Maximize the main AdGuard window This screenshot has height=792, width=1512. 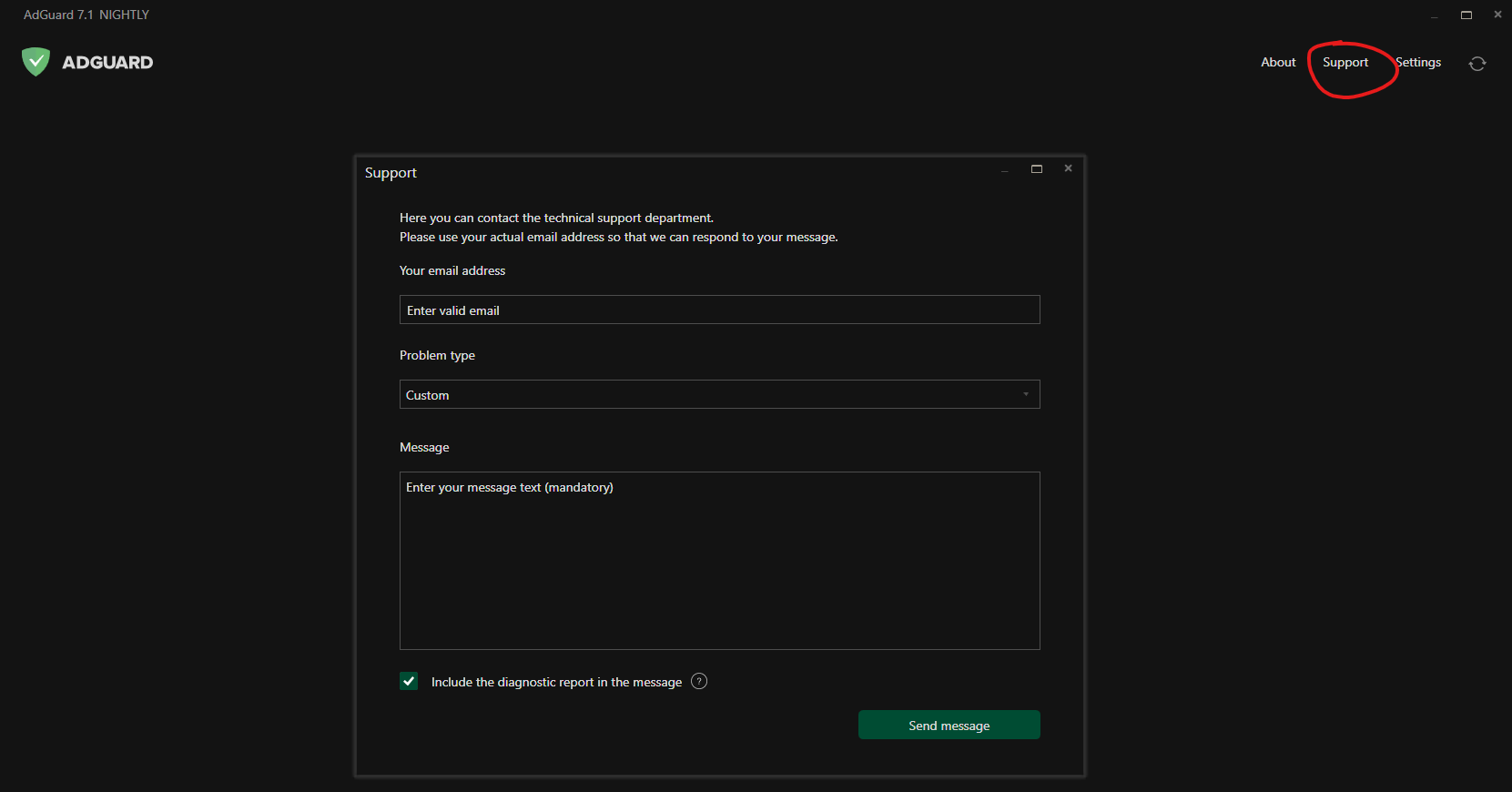[x=1466, y=15]
